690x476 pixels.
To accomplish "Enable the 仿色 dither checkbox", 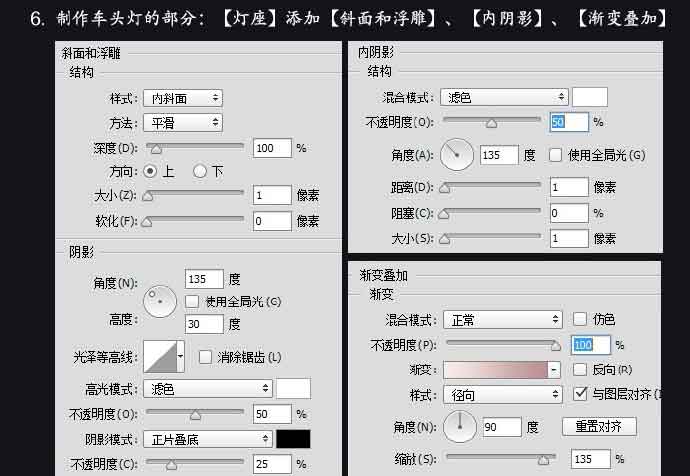I will point(580,319).
